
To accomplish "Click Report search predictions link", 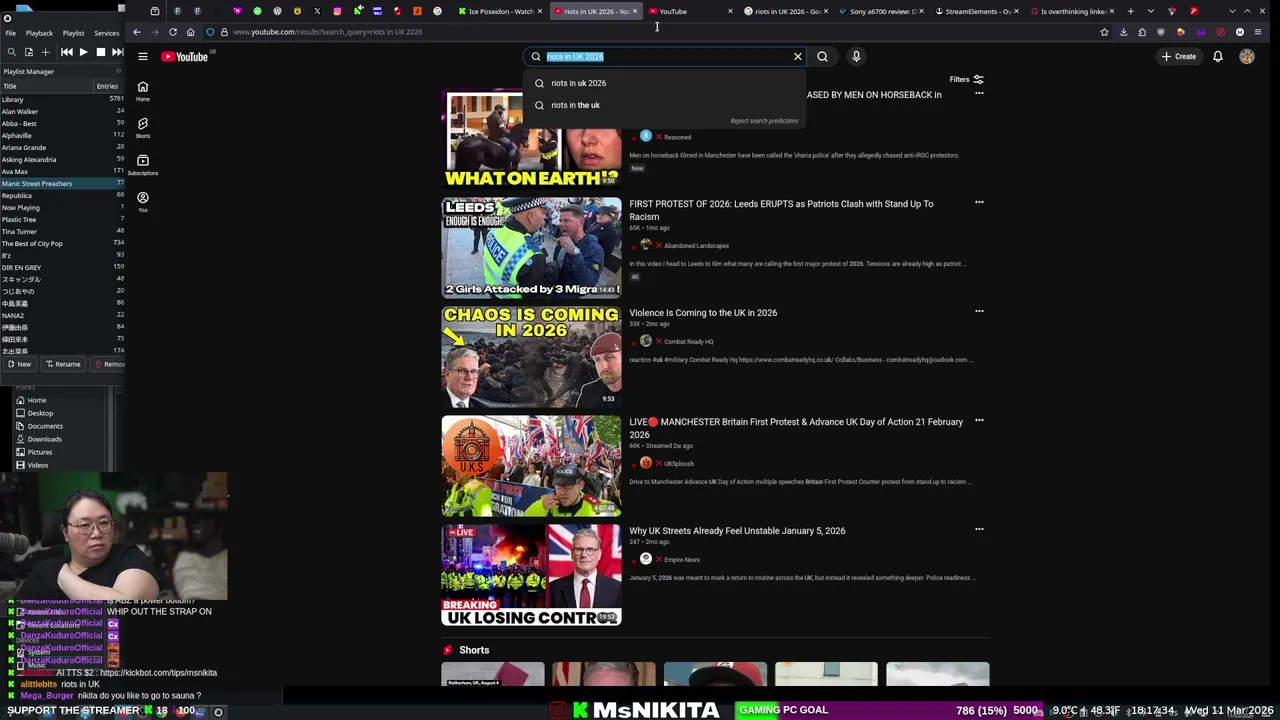I will [x=764, y=121].
